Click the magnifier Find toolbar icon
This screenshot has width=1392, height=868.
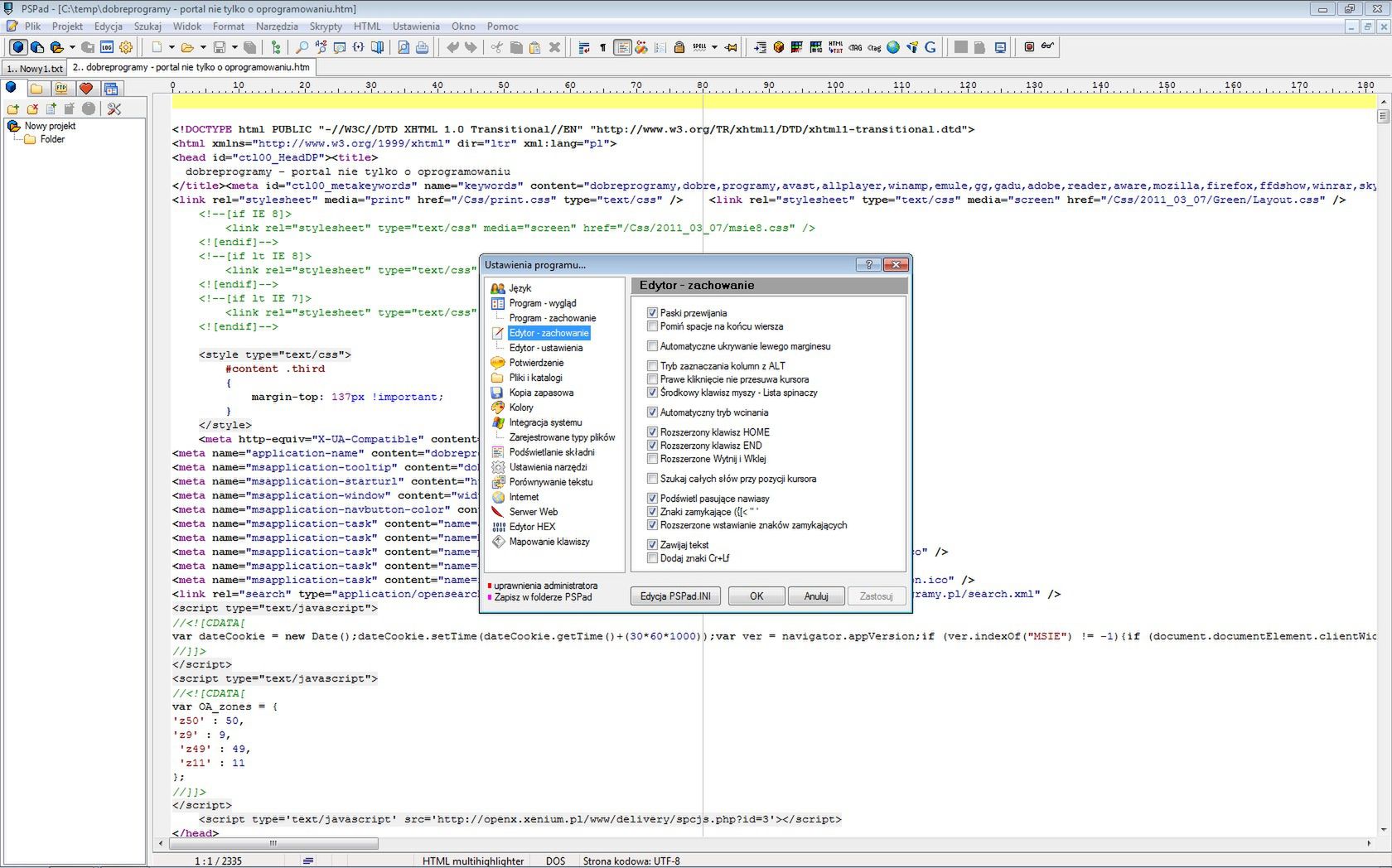pyautogui.click(x=302, y=47)
